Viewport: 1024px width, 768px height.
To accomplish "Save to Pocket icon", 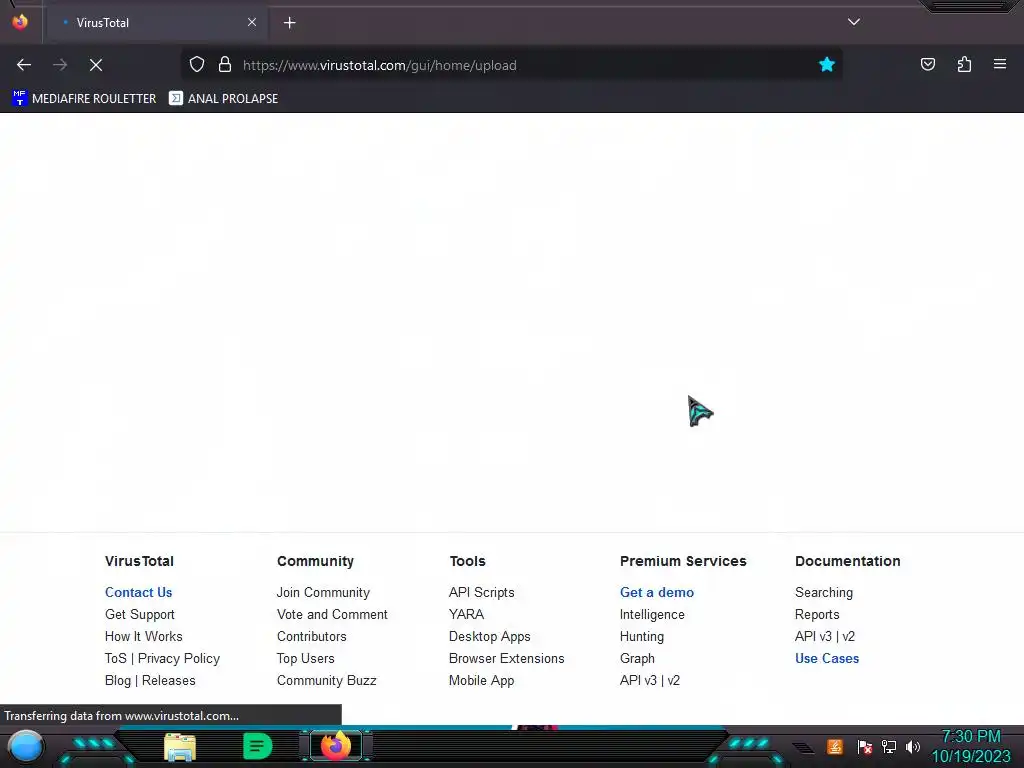I will [x=928, y=64].
